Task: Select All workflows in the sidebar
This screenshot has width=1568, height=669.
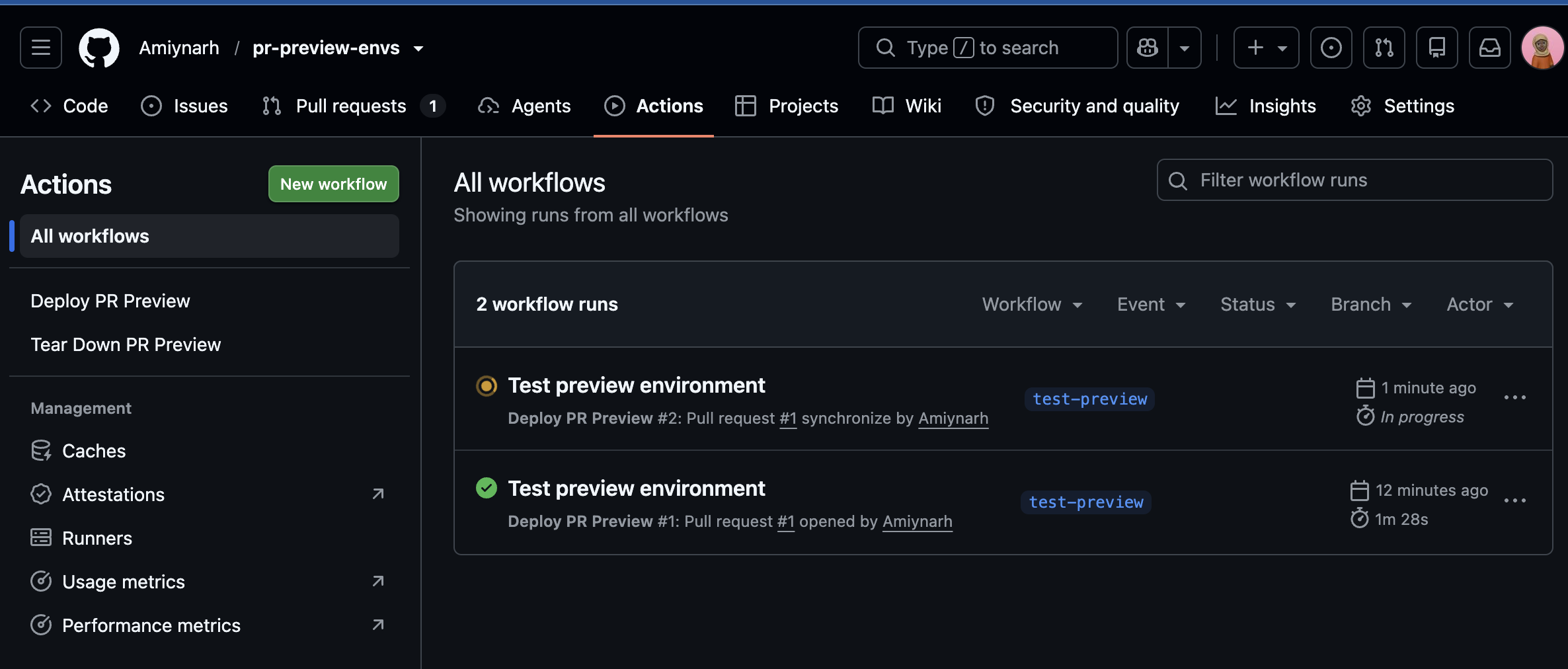Action: pos(210,236)
